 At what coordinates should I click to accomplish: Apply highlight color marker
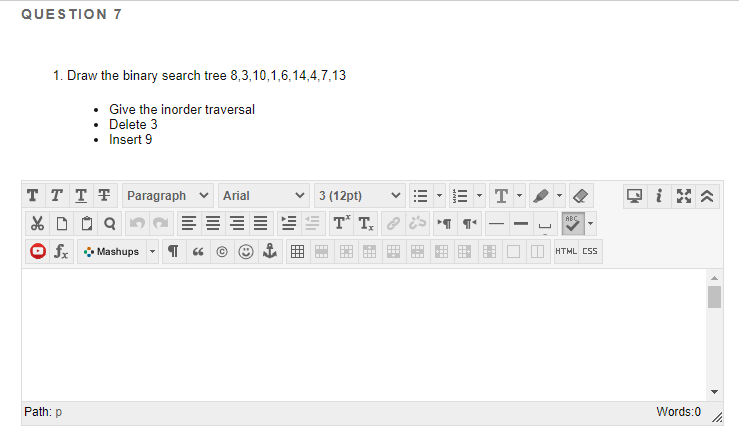(541, 196)
